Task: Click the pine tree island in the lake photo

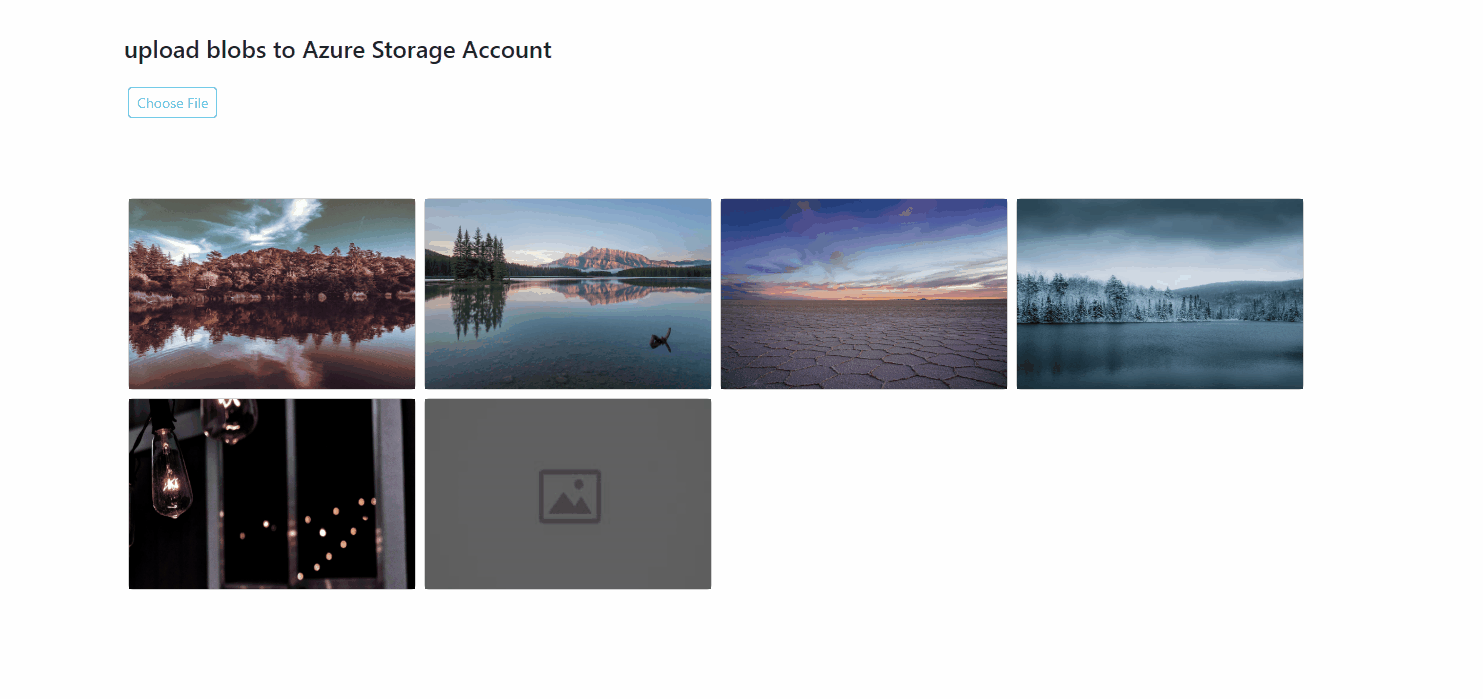Action: (x=479, y=254)
